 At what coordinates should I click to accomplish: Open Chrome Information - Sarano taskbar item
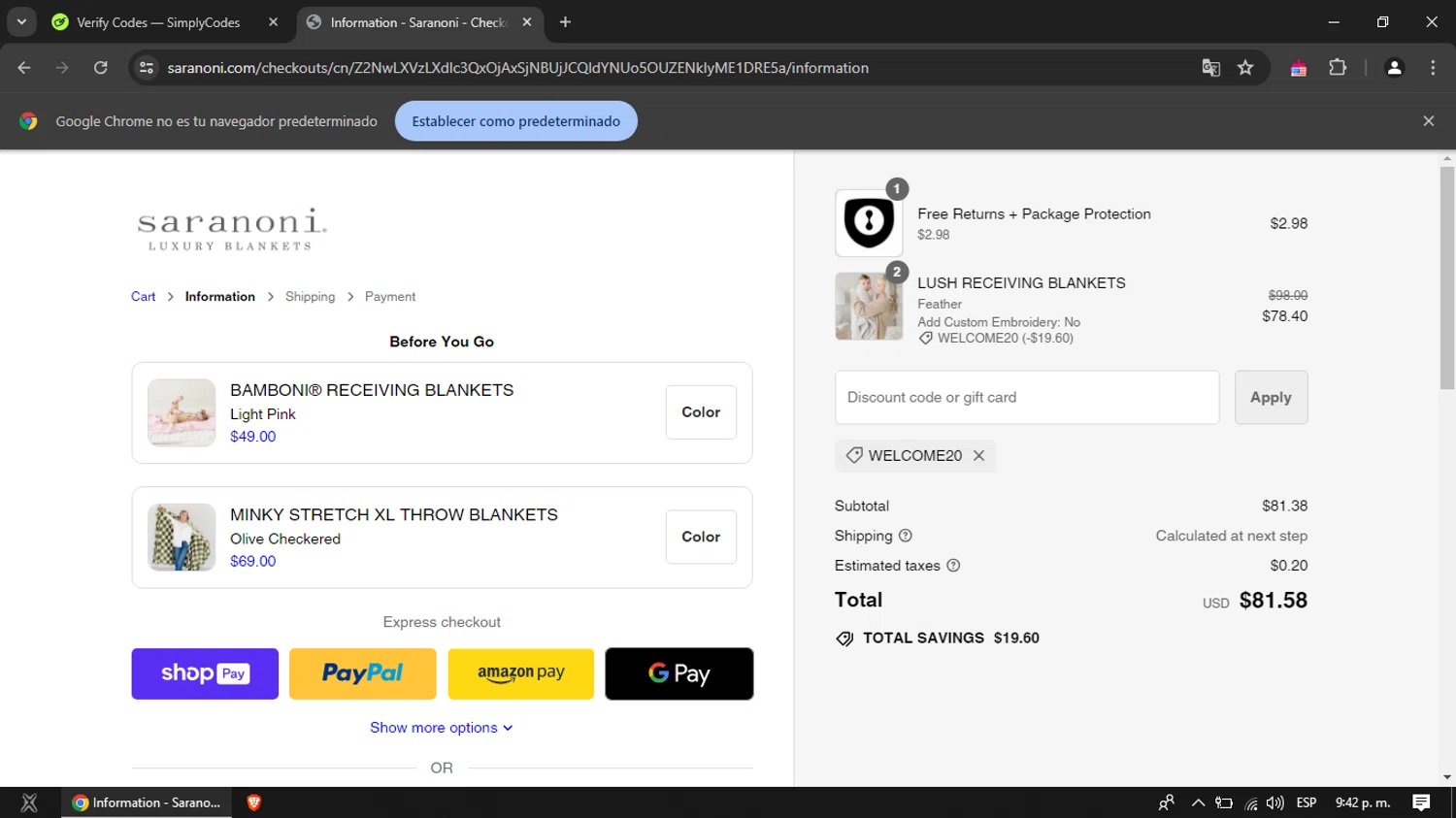147,802
